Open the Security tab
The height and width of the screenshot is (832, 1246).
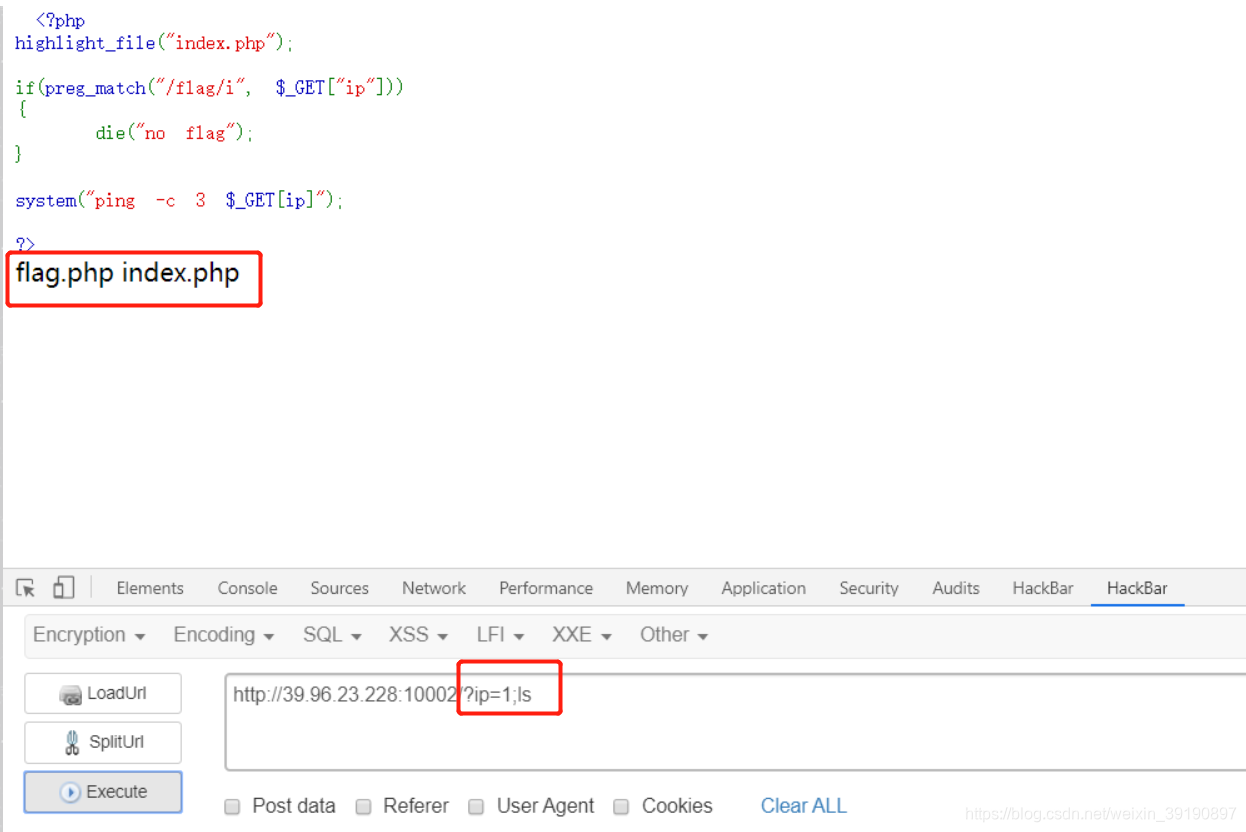(x=869, y=588)
